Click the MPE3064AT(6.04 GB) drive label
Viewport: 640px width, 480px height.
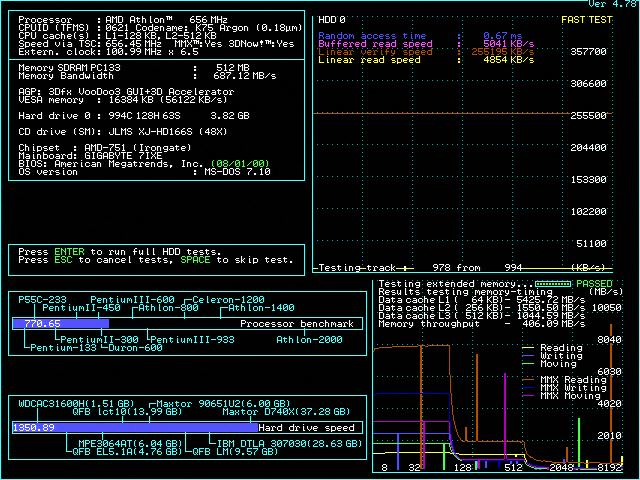coord(130,444)
